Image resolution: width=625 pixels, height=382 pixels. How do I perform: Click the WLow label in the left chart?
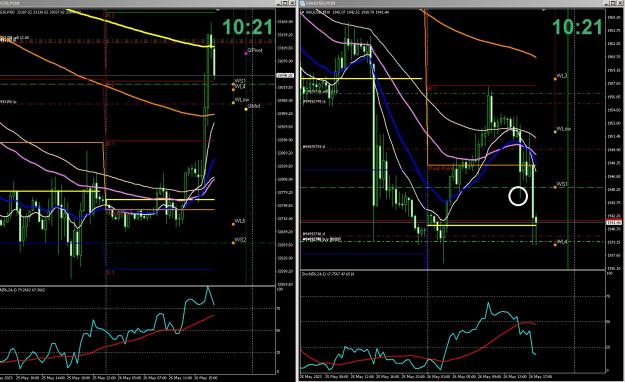coord(242,100)
